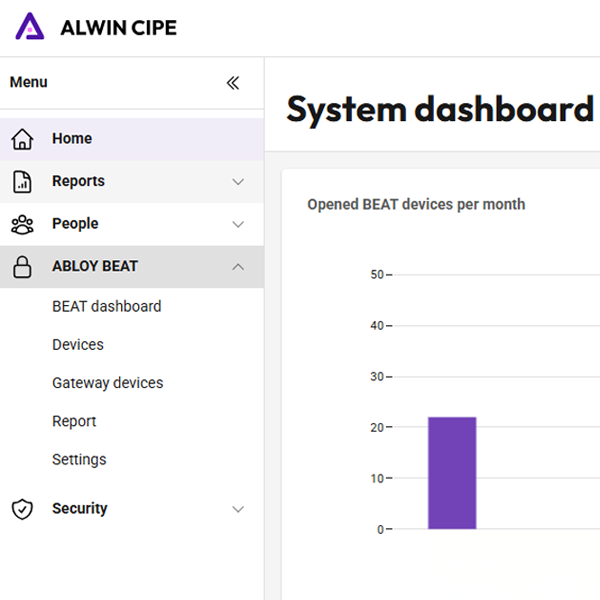Click the System dashboard heading
Screen dimensions: 600x600
pyautogui.click(x=440, y=110)
